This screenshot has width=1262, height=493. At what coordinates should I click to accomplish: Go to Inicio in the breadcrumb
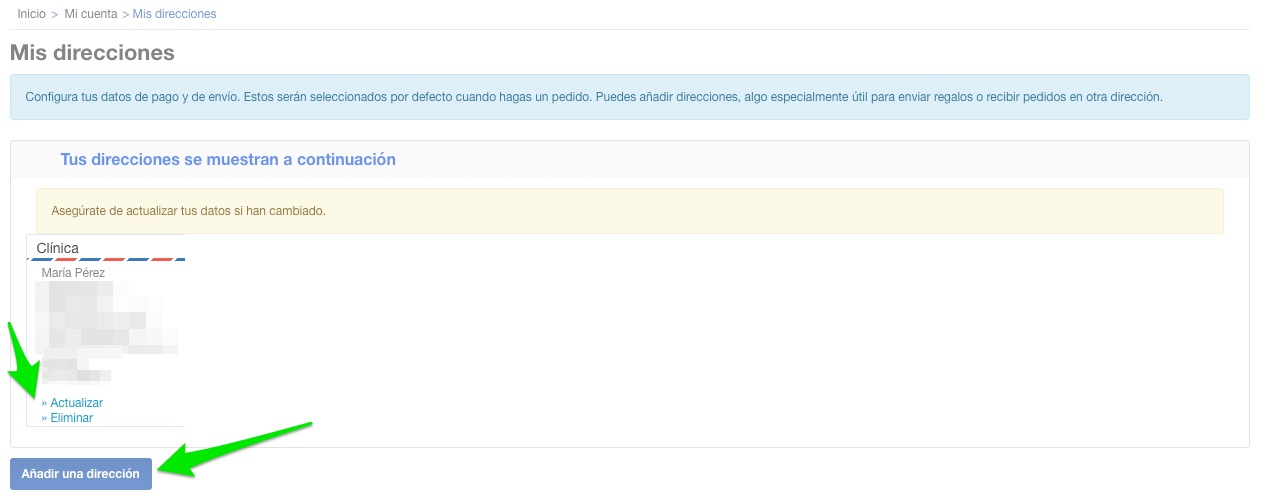click(31, 14)
